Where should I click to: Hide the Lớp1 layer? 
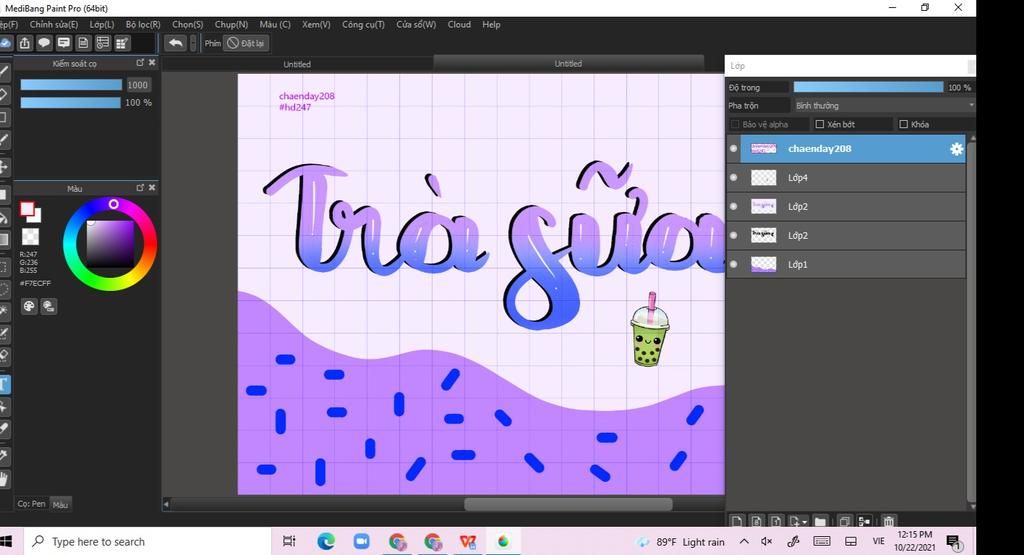[733, 264]
